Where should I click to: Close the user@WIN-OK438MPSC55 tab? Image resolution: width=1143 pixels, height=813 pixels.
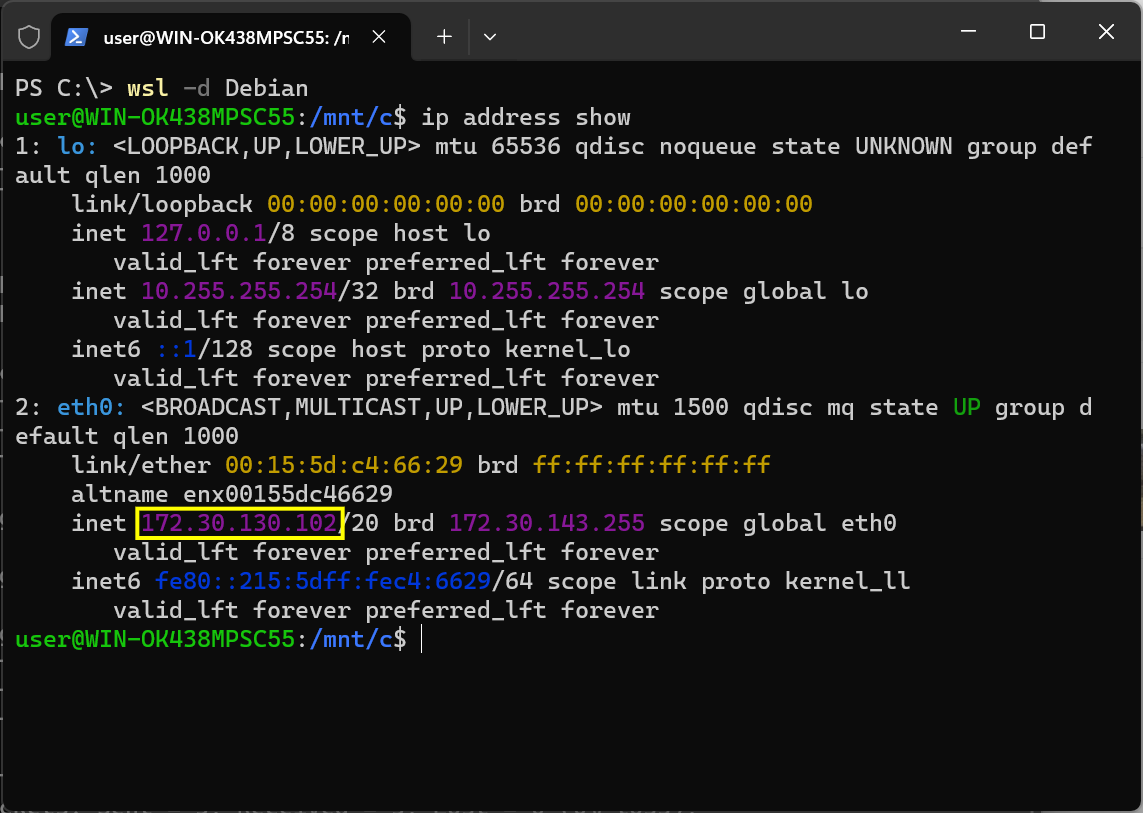tap(379, 36)
